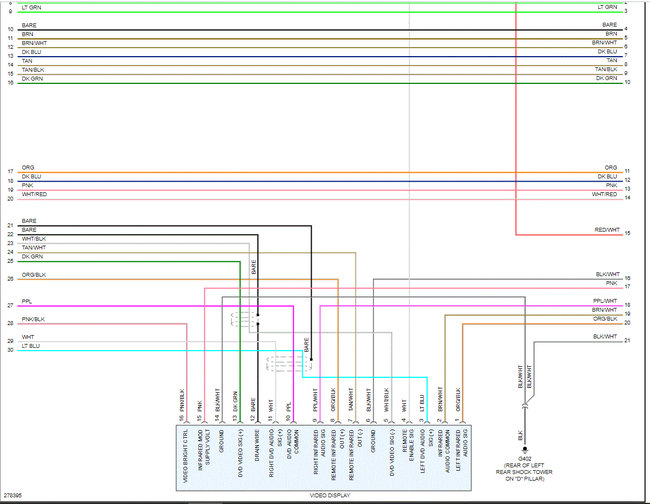Screen dimensions: 650x504
Task: Click the TAN/BLK label at wire 15
Action: pos(33,70)
